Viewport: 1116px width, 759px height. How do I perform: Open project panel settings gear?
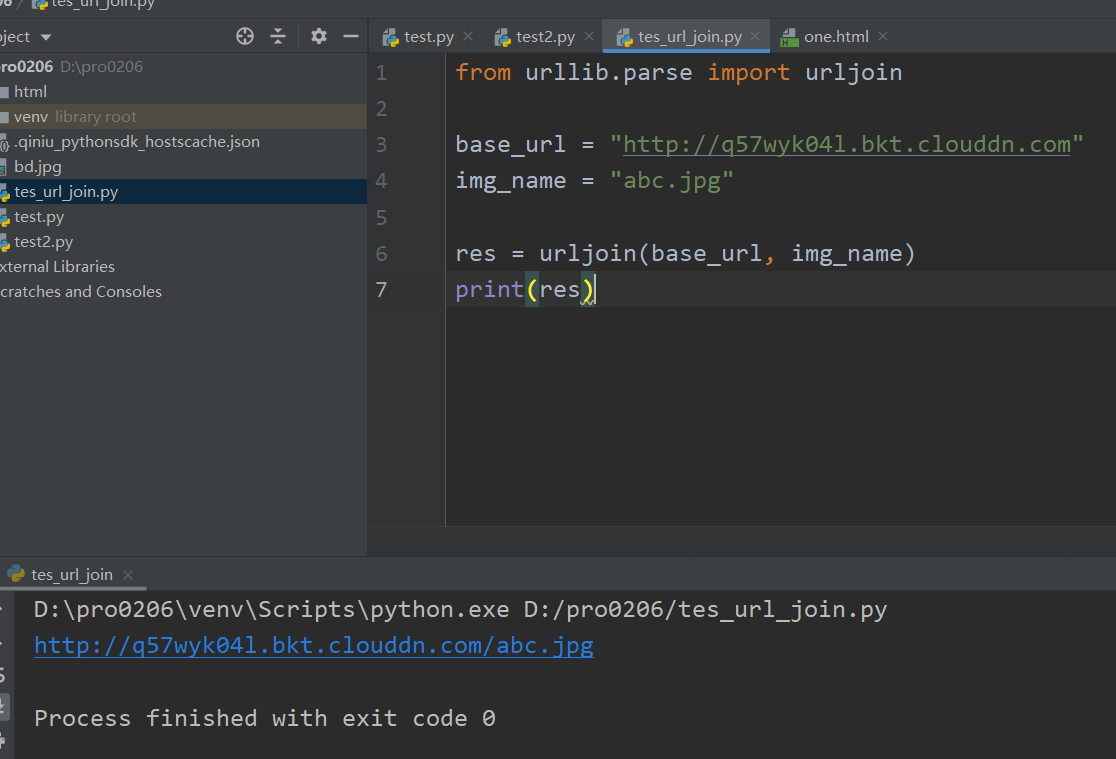tap(319, 36)
